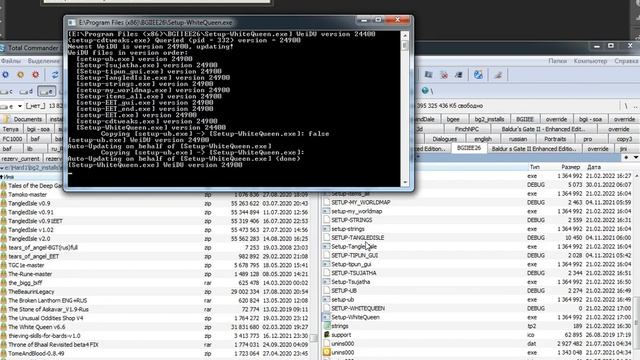This screenshot has width=640, height=360.
Task: Select the TangledIsle v2.0 archive icon
Action: click(4, 239)
